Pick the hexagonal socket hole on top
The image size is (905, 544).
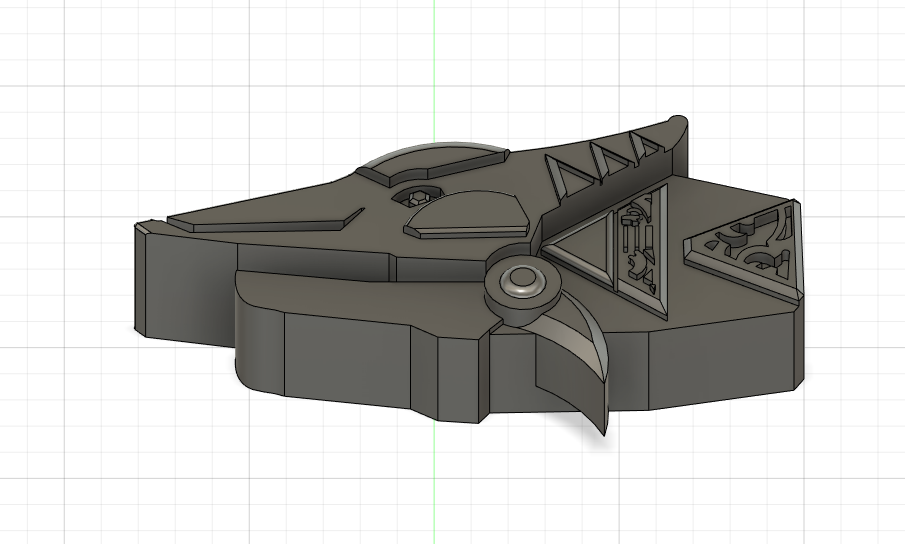[419, 197]
